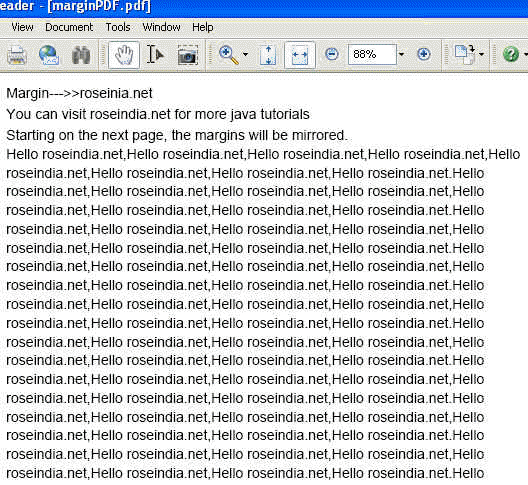Click the green Help question icon
528x485 pixels.
point(510,54)
